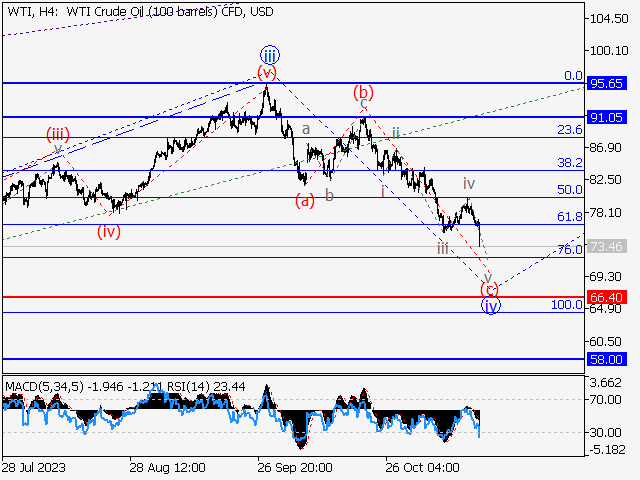Select the 38.2 Fibonacci level label
This screenshot has width=640, height=480.
(570, 162)
